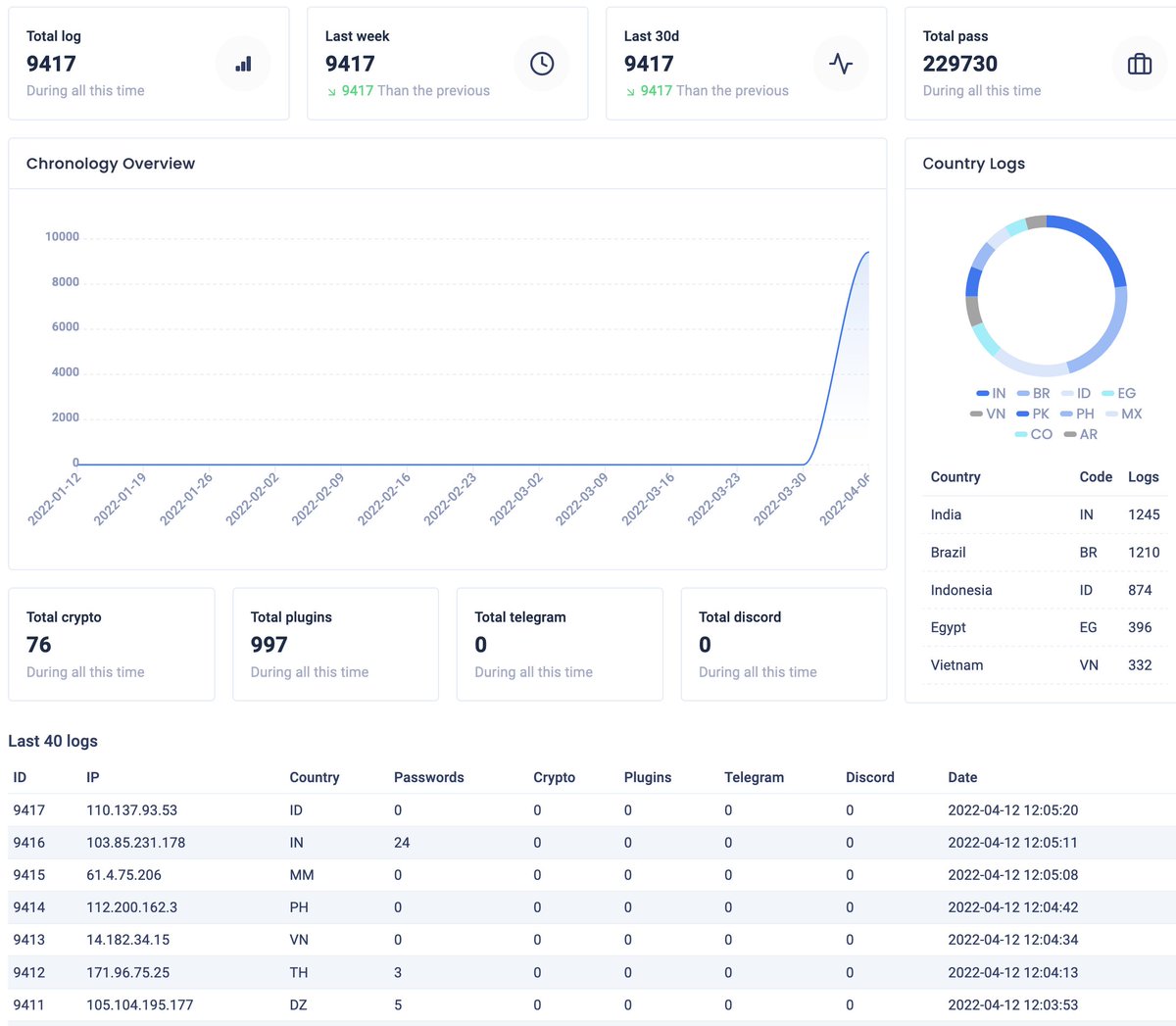
Task: Click the Last 40 logs heading
Action: pos(53,741)
